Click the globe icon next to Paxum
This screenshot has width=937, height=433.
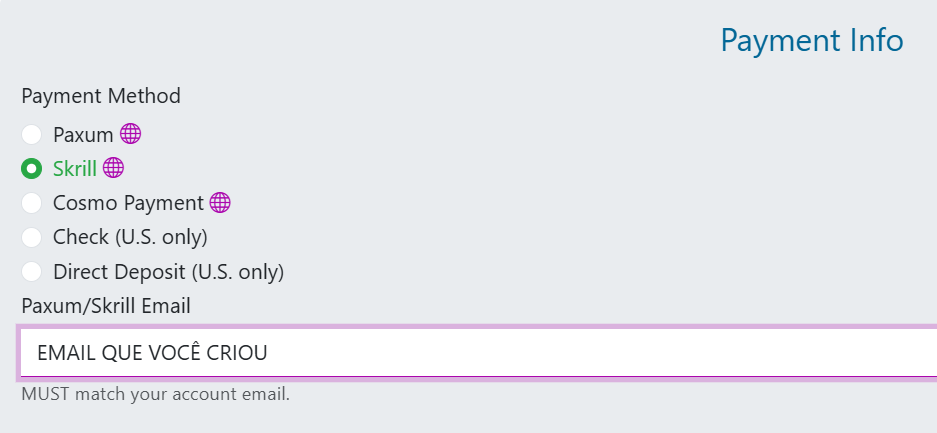tap(130, 134)
